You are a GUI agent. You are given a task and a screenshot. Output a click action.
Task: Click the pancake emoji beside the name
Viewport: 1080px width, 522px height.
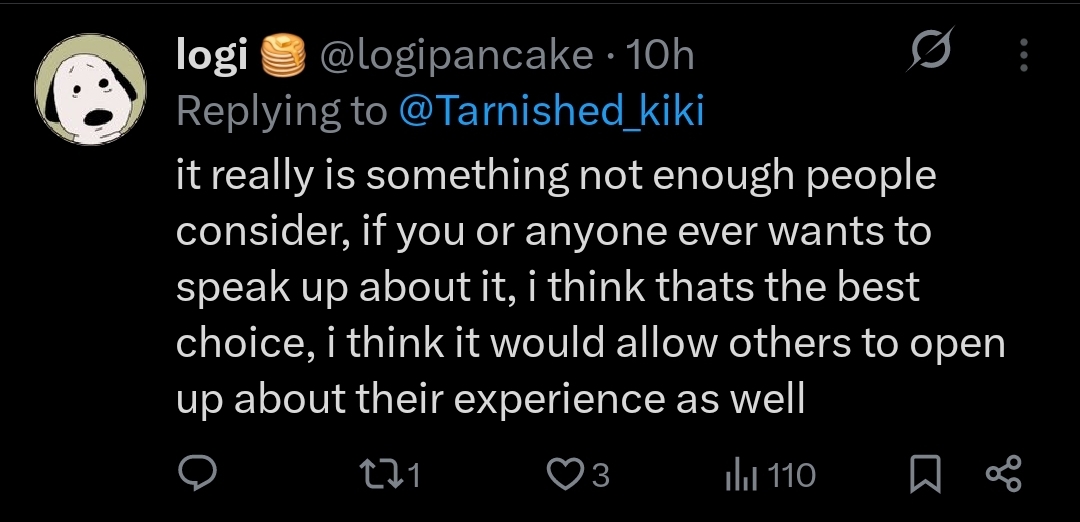coord(282,56)
